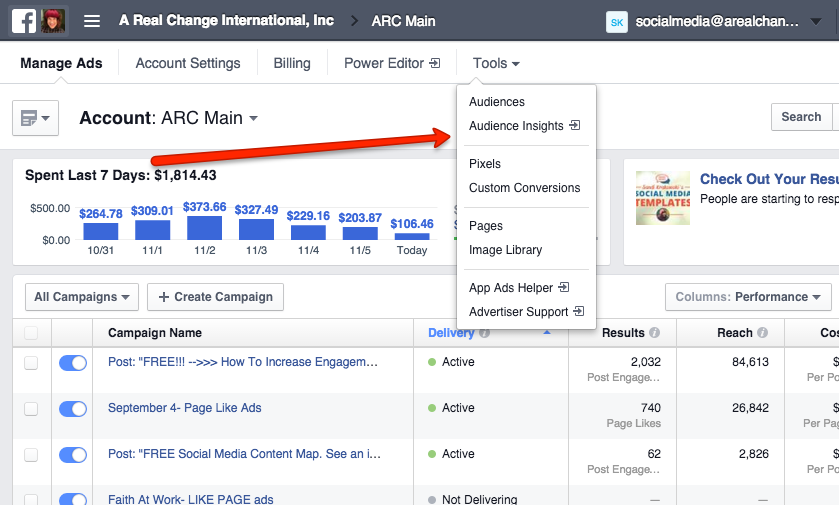Choose Custom Conversions in Tools menu
Screen dimensions: 839x505
pos(524,188)
